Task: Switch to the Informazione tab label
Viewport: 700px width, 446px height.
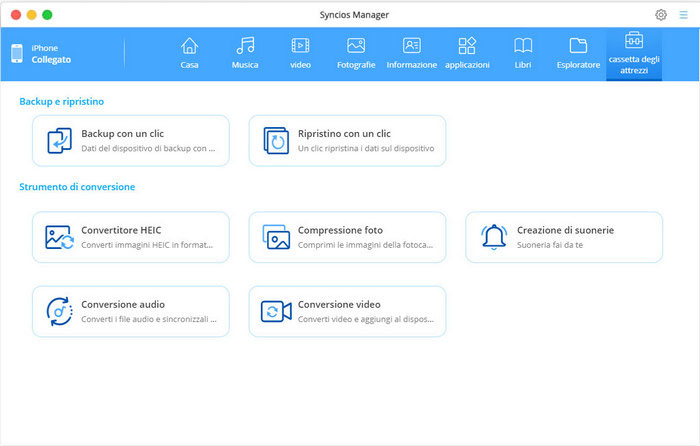Action: click(x=412, y=65)
